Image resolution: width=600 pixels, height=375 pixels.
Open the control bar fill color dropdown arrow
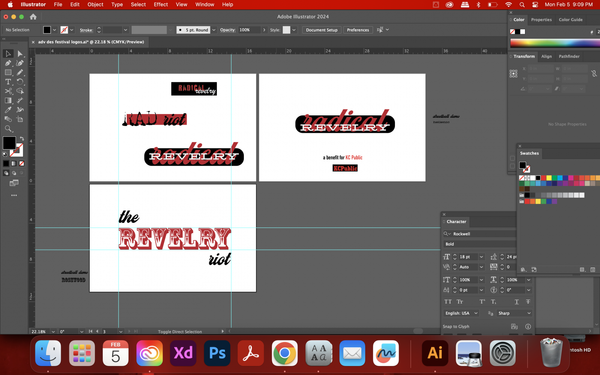[x=54, y=30]
